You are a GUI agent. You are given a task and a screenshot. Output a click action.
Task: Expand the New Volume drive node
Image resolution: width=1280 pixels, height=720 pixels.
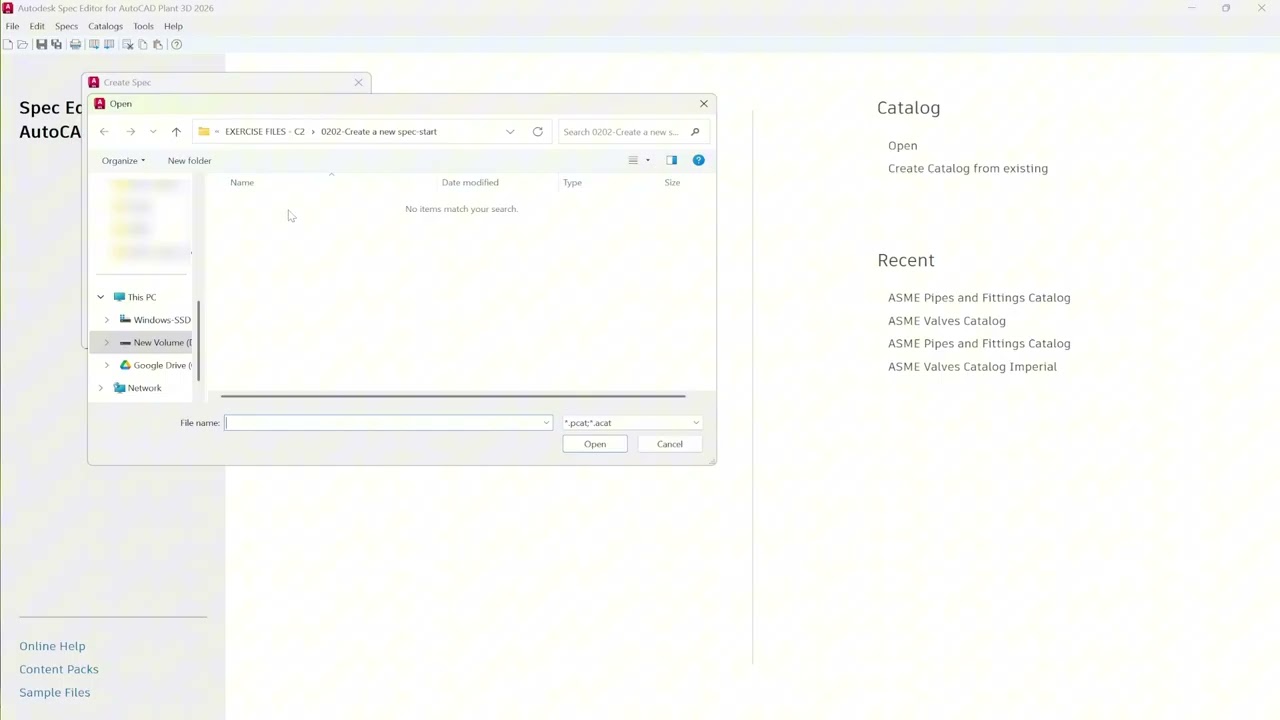107,343
